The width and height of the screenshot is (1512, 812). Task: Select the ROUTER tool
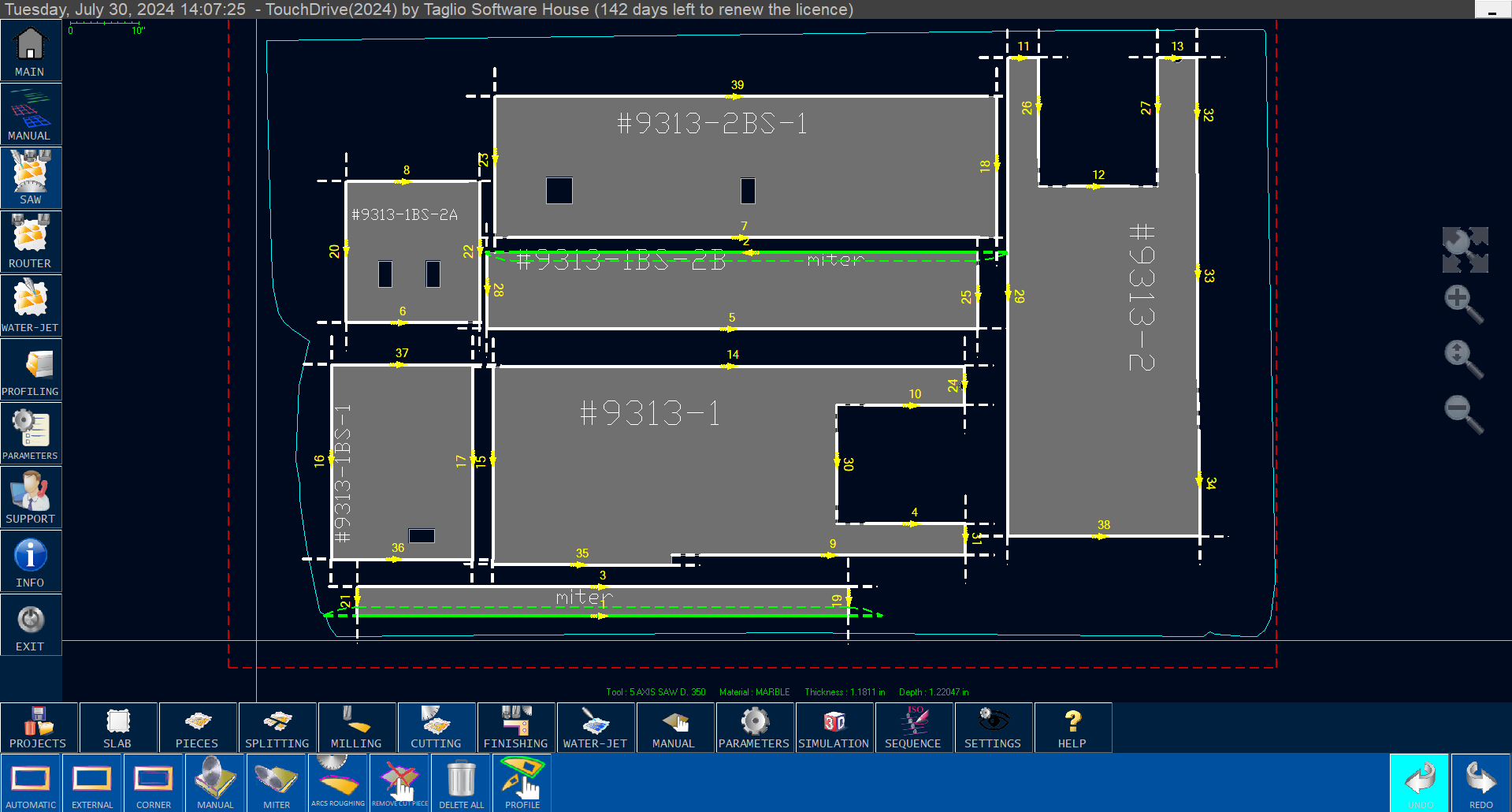pos(31,242)
